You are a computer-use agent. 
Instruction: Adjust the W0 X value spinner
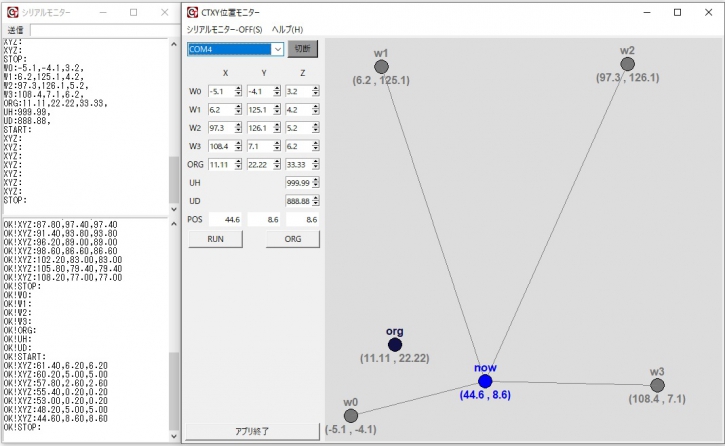(x=238, y=91)
